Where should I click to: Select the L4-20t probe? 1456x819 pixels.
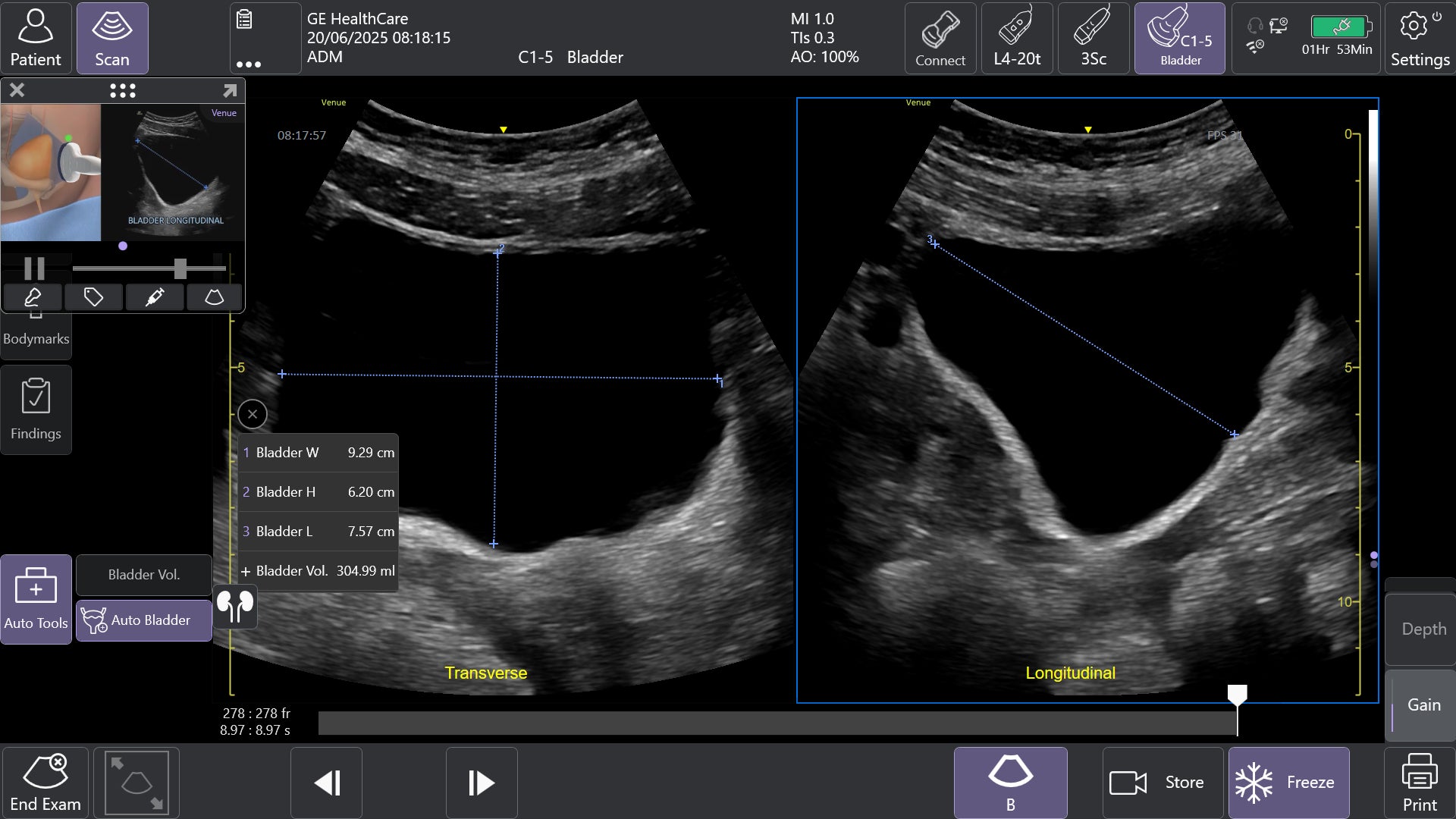point(1016,38)
